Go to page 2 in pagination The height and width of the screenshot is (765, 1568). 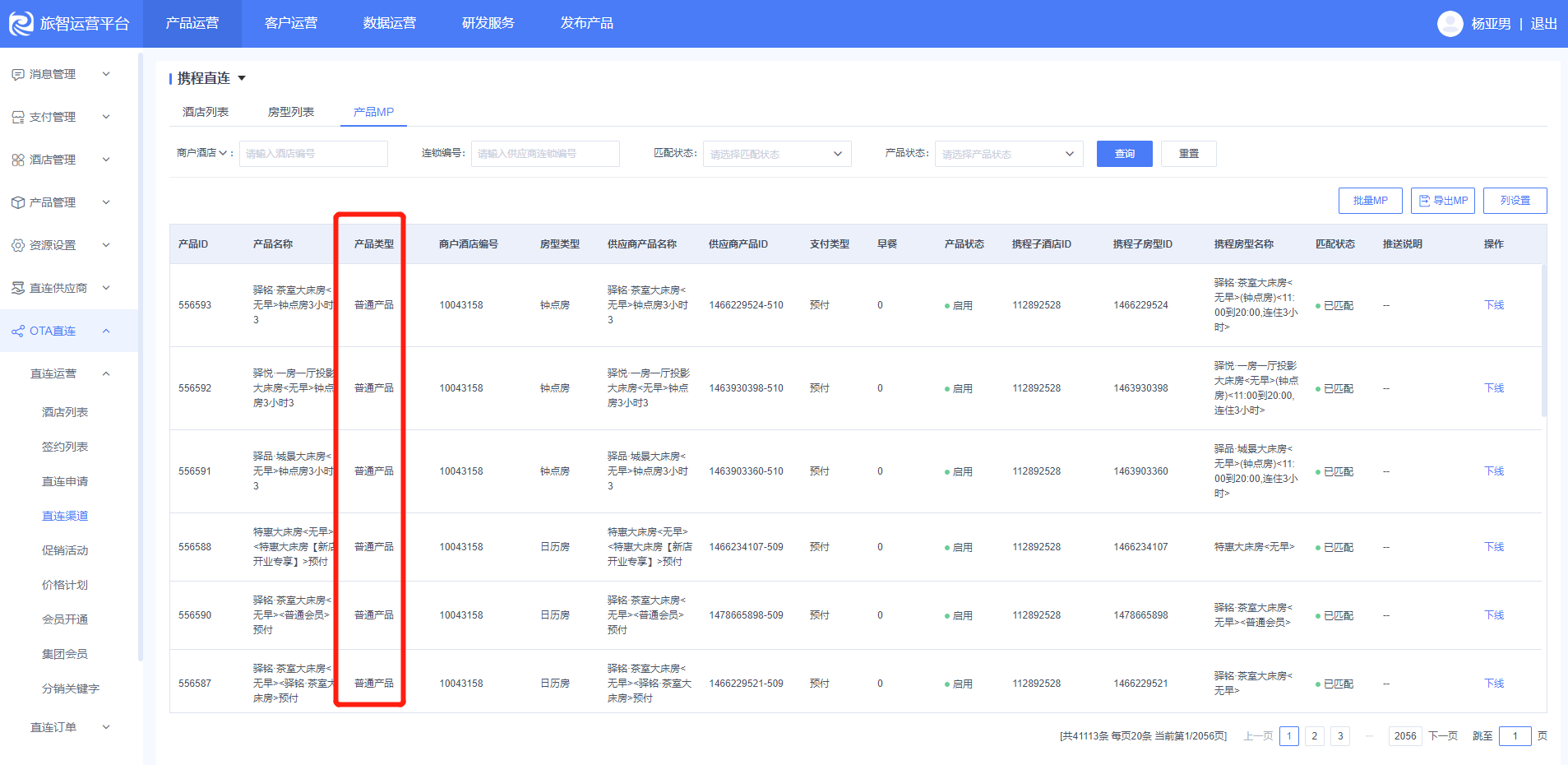click(x=1315, y=736)
